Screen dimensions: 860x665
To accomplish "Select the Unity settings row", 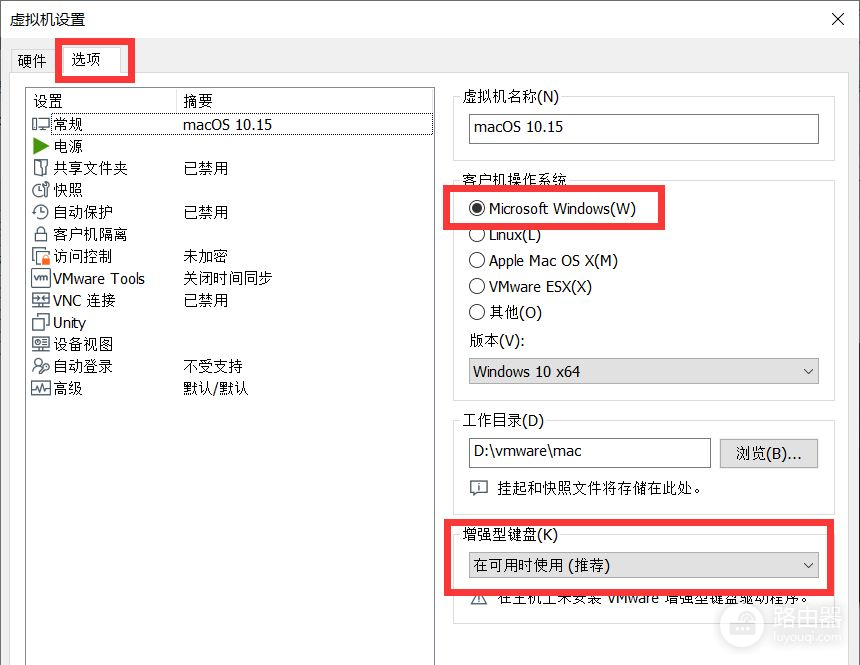I will click(231, 322).
